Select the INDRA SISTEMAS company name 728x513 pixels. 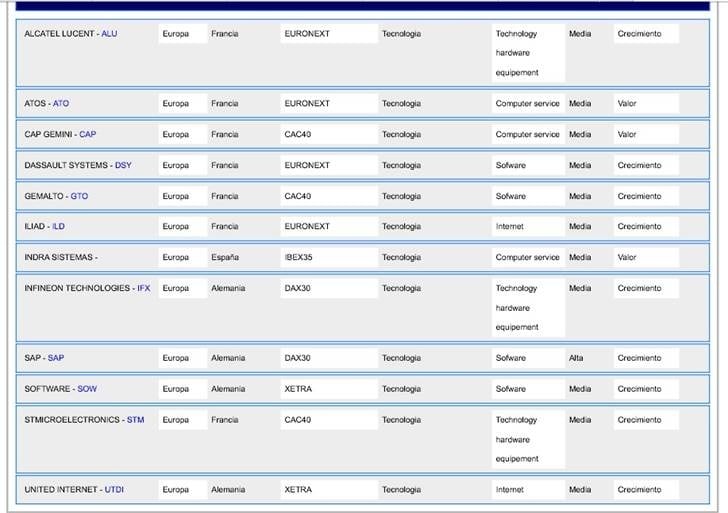[x=58, y=257]
